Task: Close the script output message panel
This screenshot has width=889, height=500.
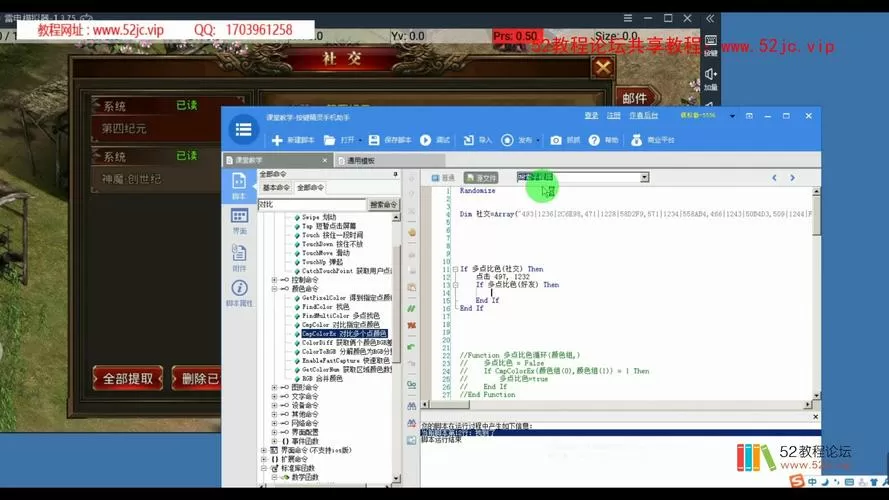Action: pos(815,417)
